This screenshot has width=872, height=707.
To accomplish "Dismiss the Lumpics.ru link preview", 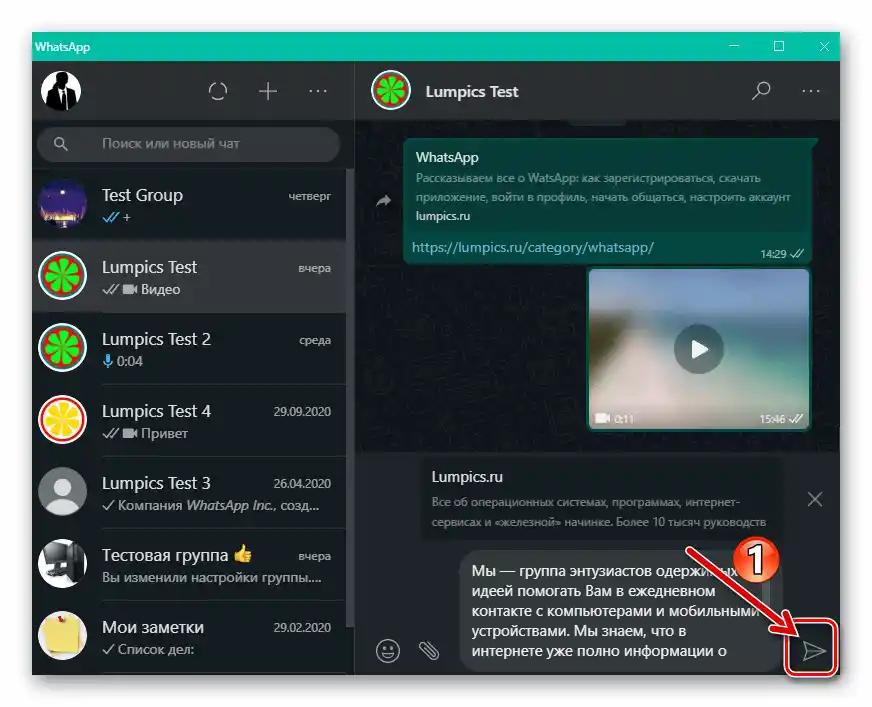I will point(815,499).
